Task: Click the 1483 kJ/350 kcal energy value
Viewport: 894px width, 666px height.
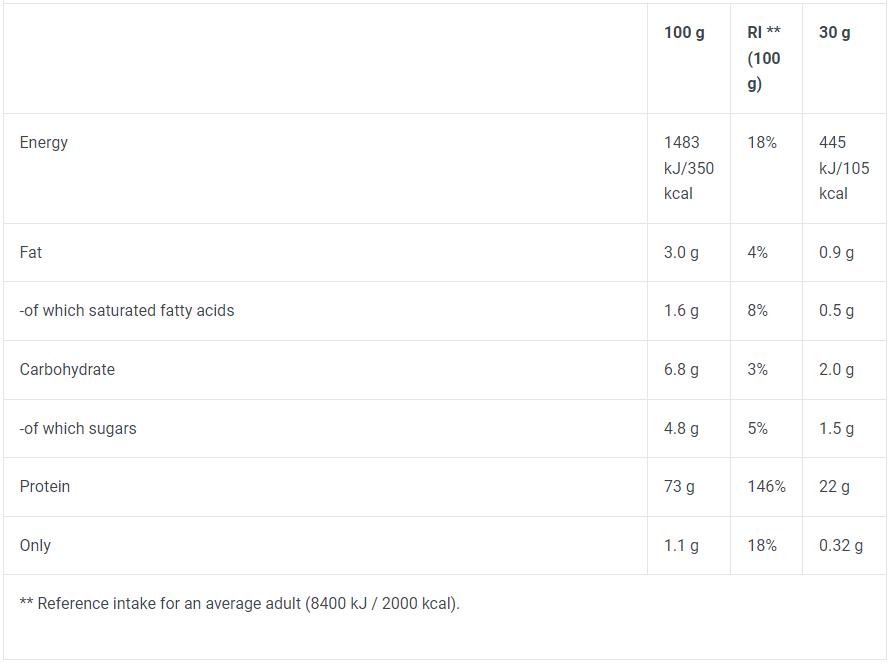Action: (x=688, y=168)
